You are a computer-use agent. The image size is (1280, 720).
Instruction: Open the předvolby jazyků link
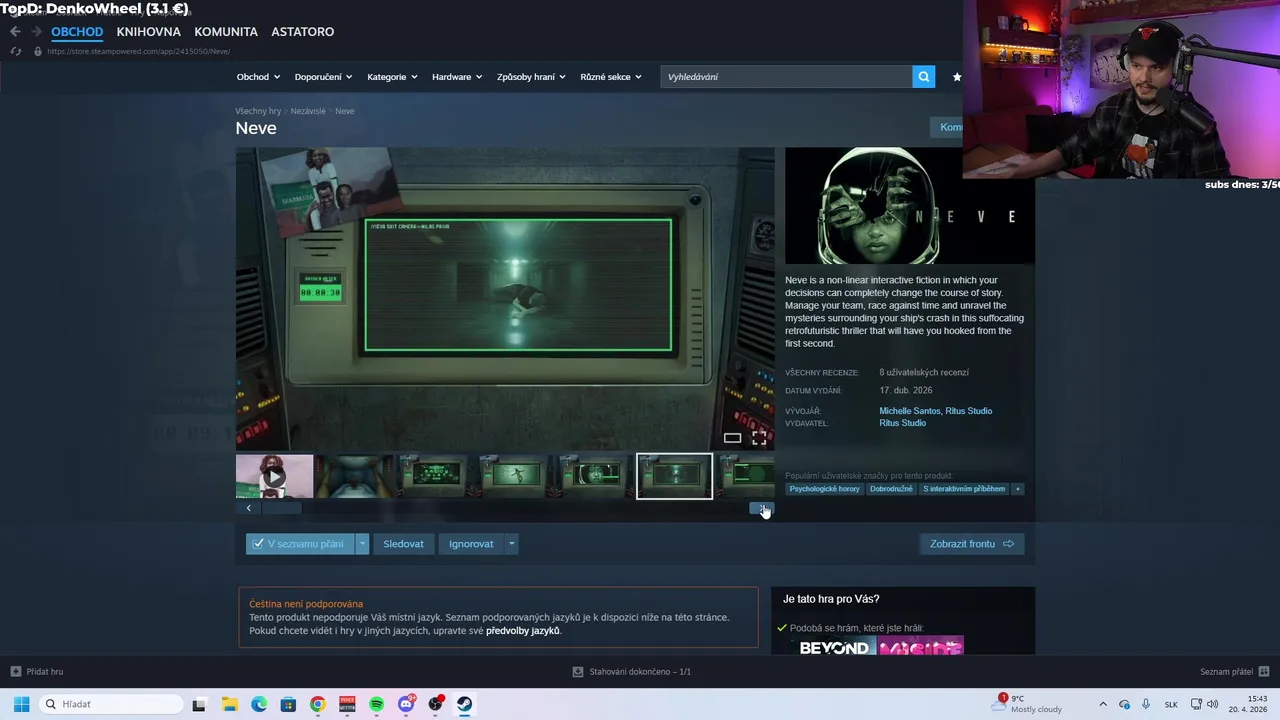coord(522,631)
